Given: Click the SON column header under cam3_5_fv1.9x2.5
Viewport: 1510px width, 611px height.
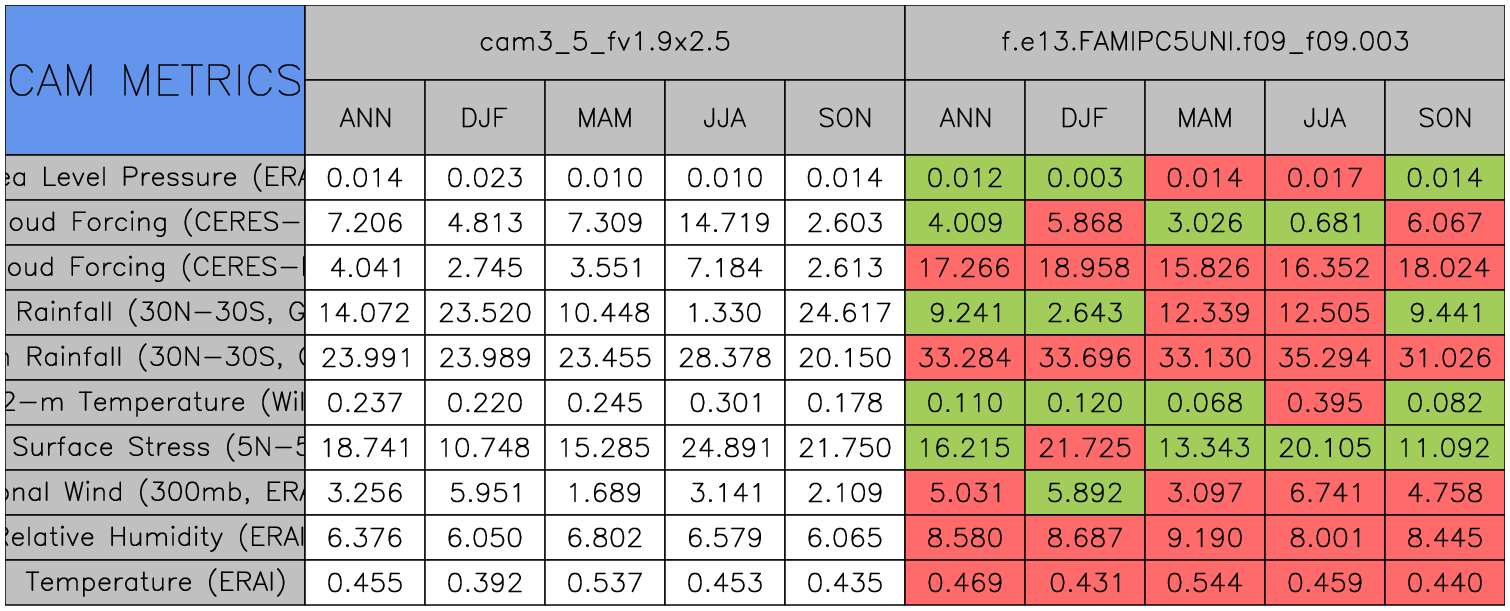Looking at the screenshot, I should click(x=845, y=118).
